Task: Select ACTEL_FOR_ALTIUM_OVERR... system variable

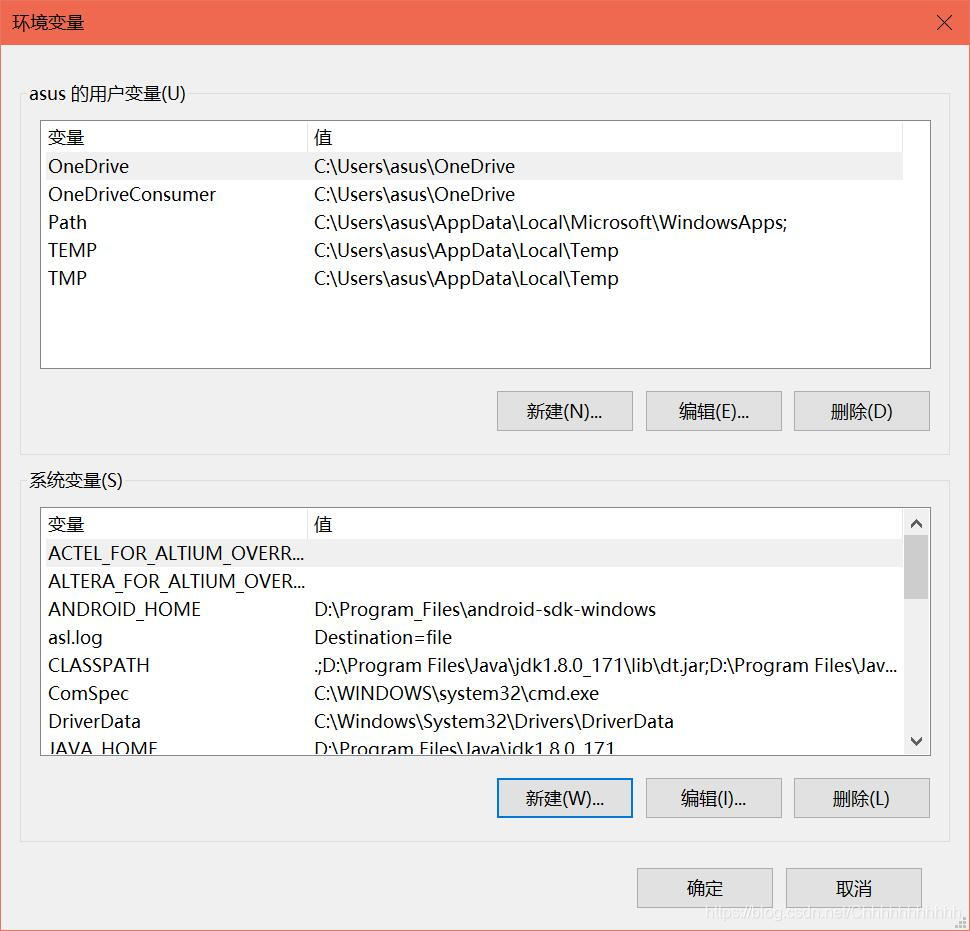Action: pyautogui.click(x=474, y=553)
